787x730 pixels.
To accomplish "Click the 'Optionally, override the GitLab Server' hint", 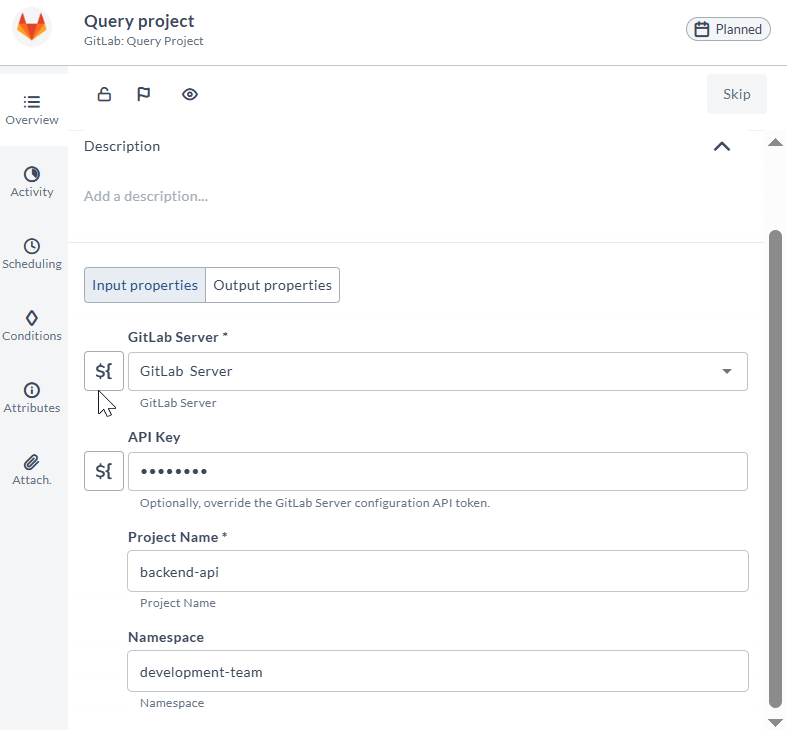I will tap(315, 503).
